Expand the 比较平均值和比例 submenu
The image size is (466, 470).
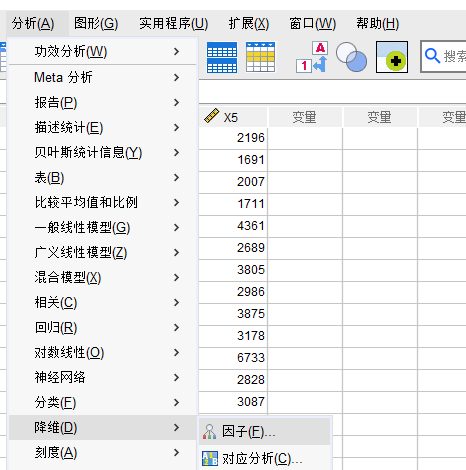tap(102, 202)
